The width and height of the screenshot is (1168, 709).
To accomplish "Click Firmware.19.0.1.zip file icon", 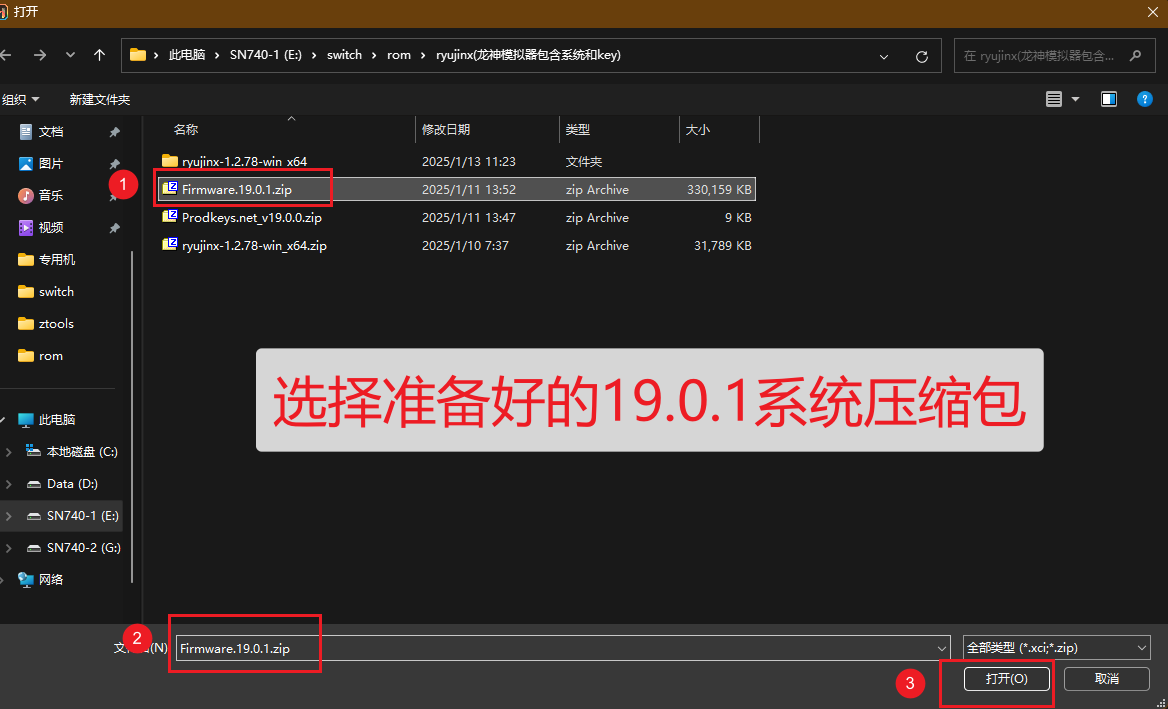I will 170,188.
